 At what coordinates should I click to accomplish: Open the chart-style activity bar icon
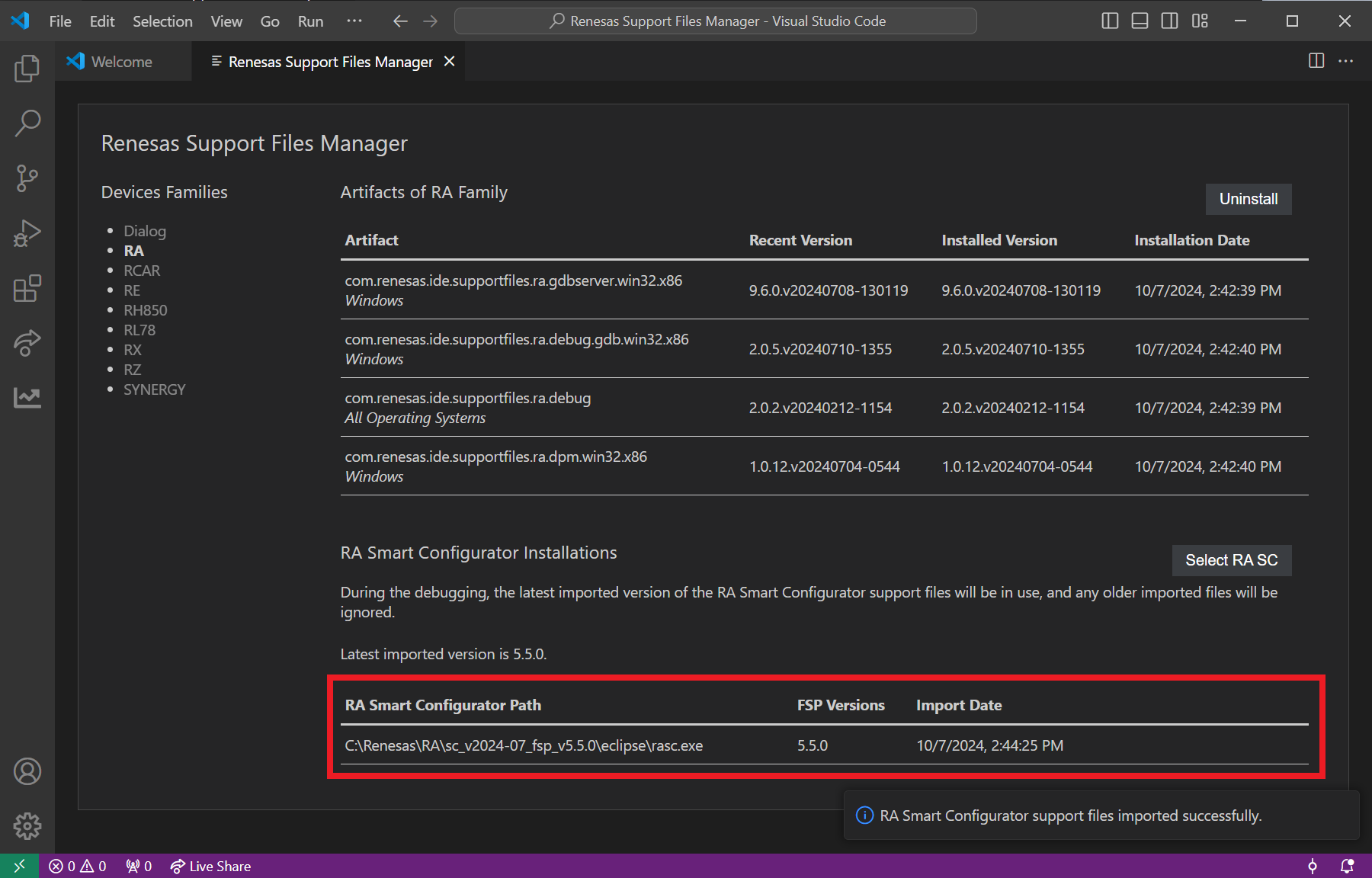[27, 397]
